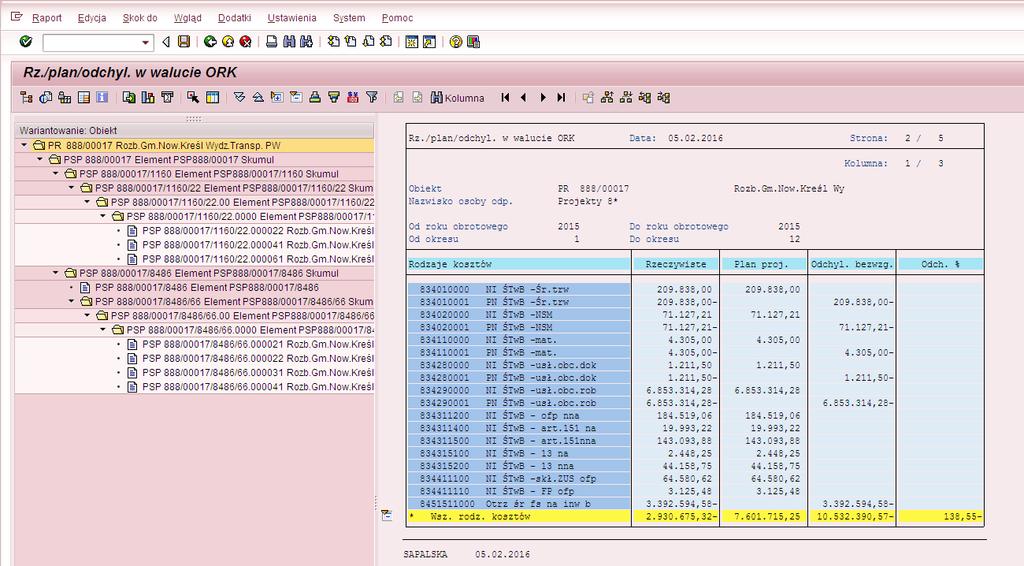Click the Print icon in standard toolbar
This screenshot has height=566, width=1024.
272,42
